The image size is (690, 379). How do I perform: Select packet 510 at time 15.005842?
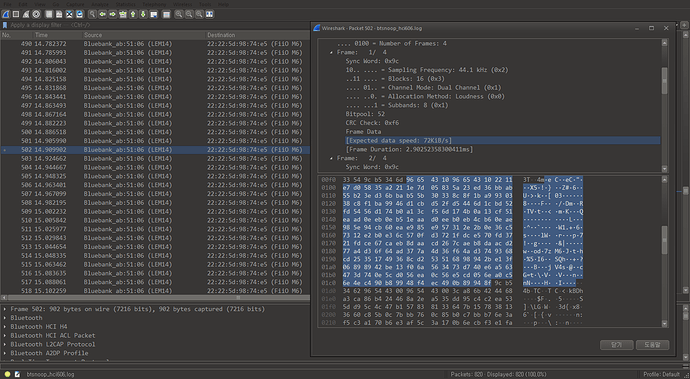click(x=155, y=220)
